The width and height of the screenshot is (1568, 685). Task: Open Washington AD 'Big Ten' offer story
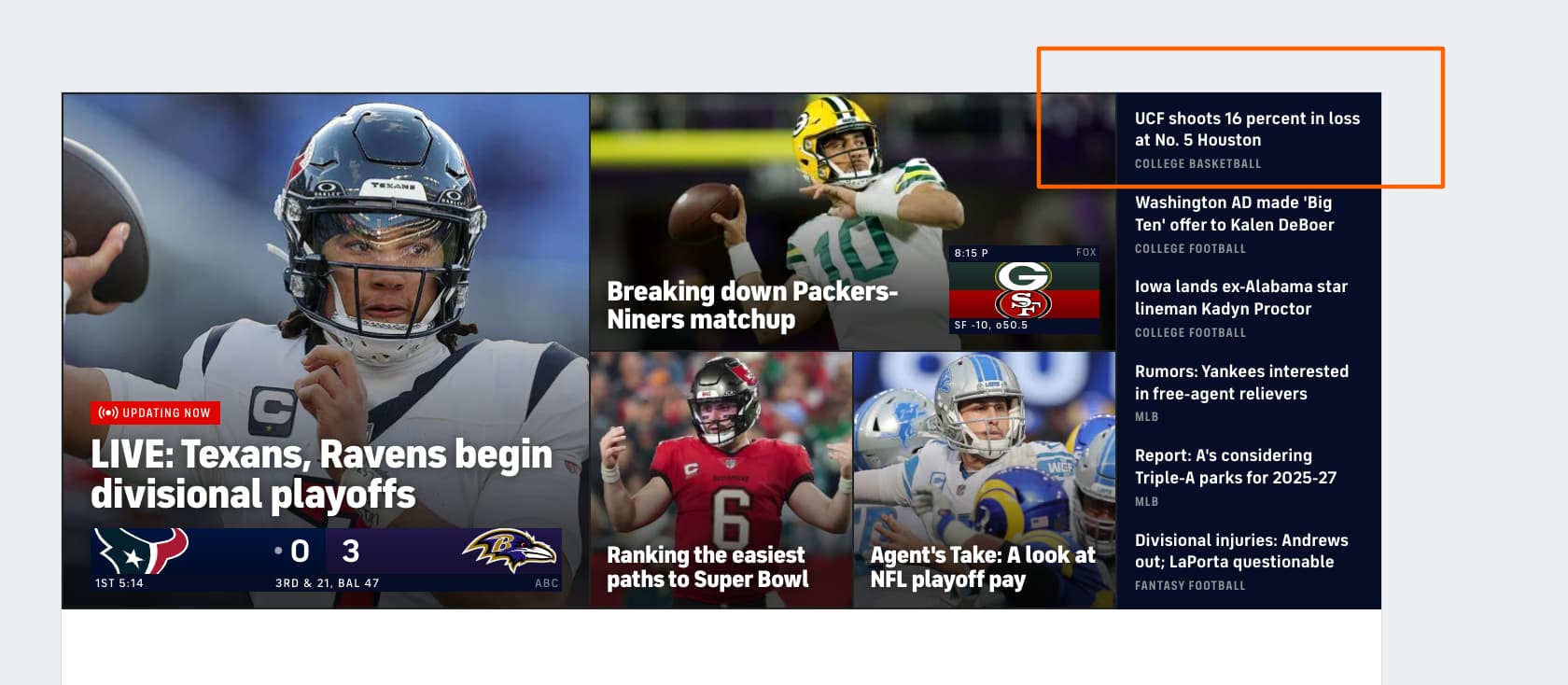point(1234,214)
